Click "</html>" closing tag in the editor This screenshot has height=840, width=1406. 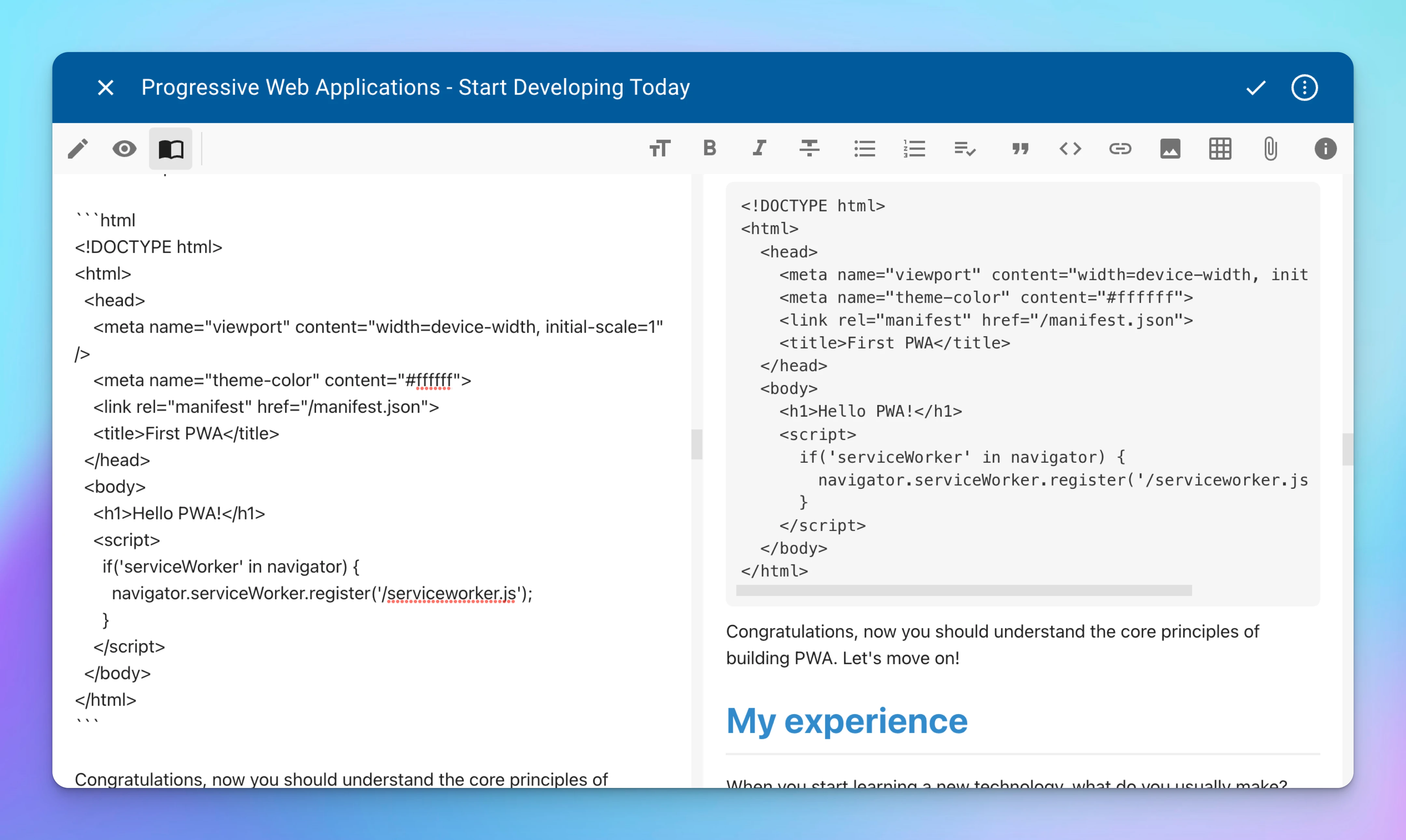click(105, 700)
